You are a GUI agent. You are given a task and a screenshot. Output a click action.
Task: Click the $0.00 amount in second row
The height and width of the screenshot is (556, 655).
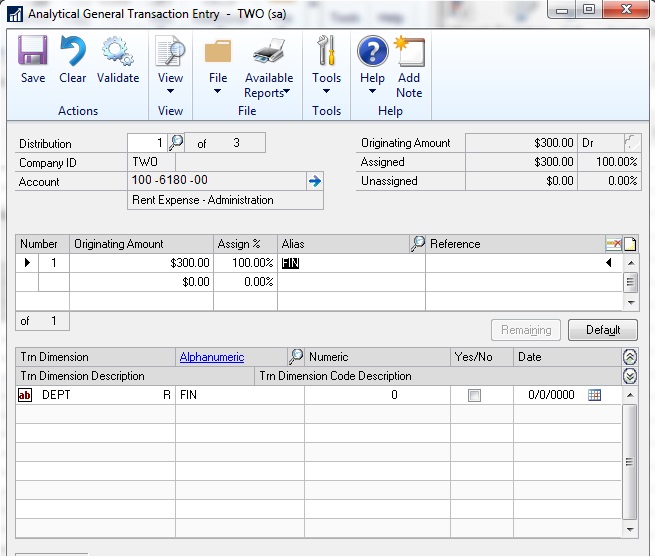click(142, 282)
